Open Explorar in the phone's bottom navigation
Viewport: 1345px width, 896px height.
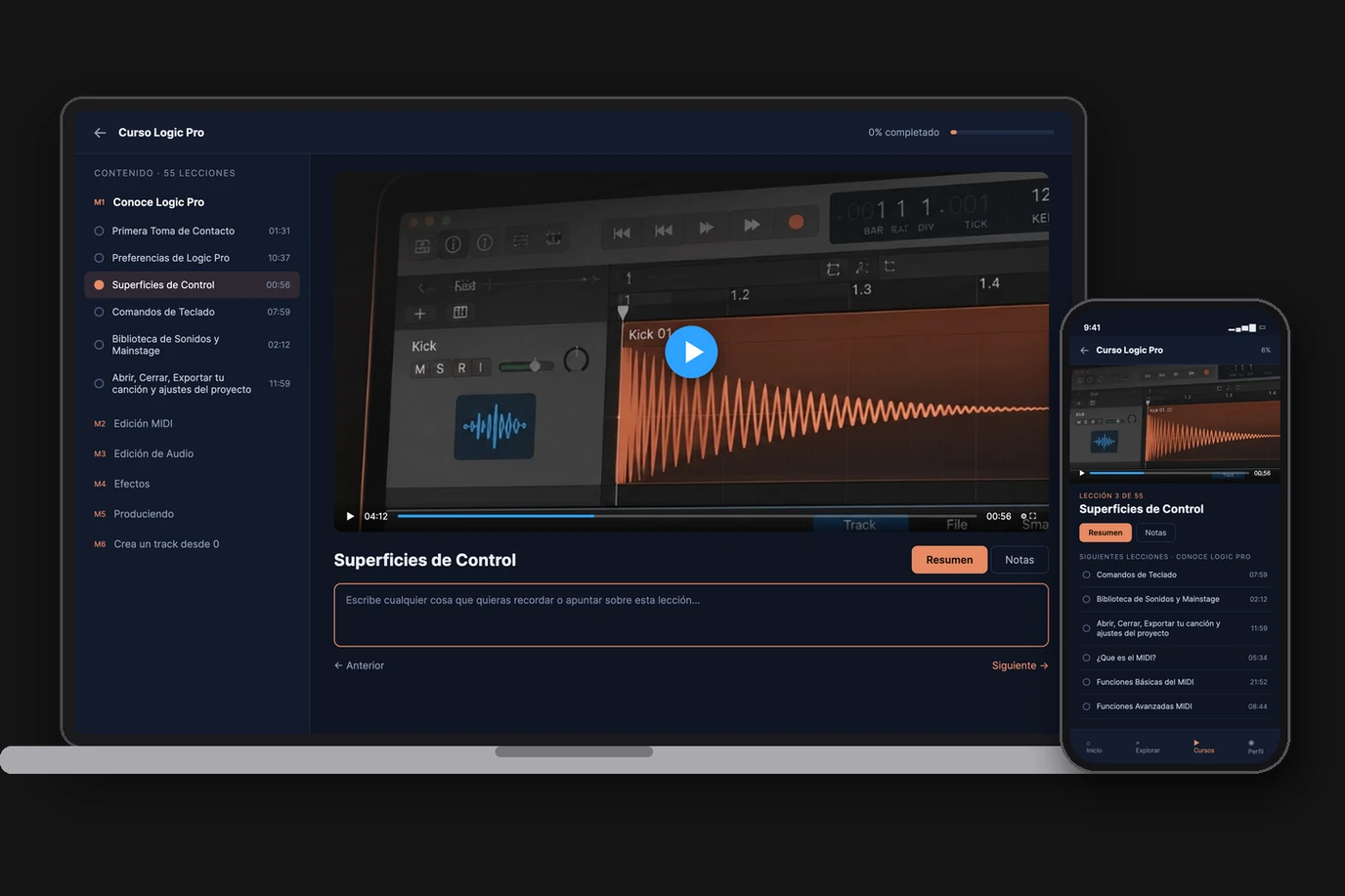(1148, 747)
